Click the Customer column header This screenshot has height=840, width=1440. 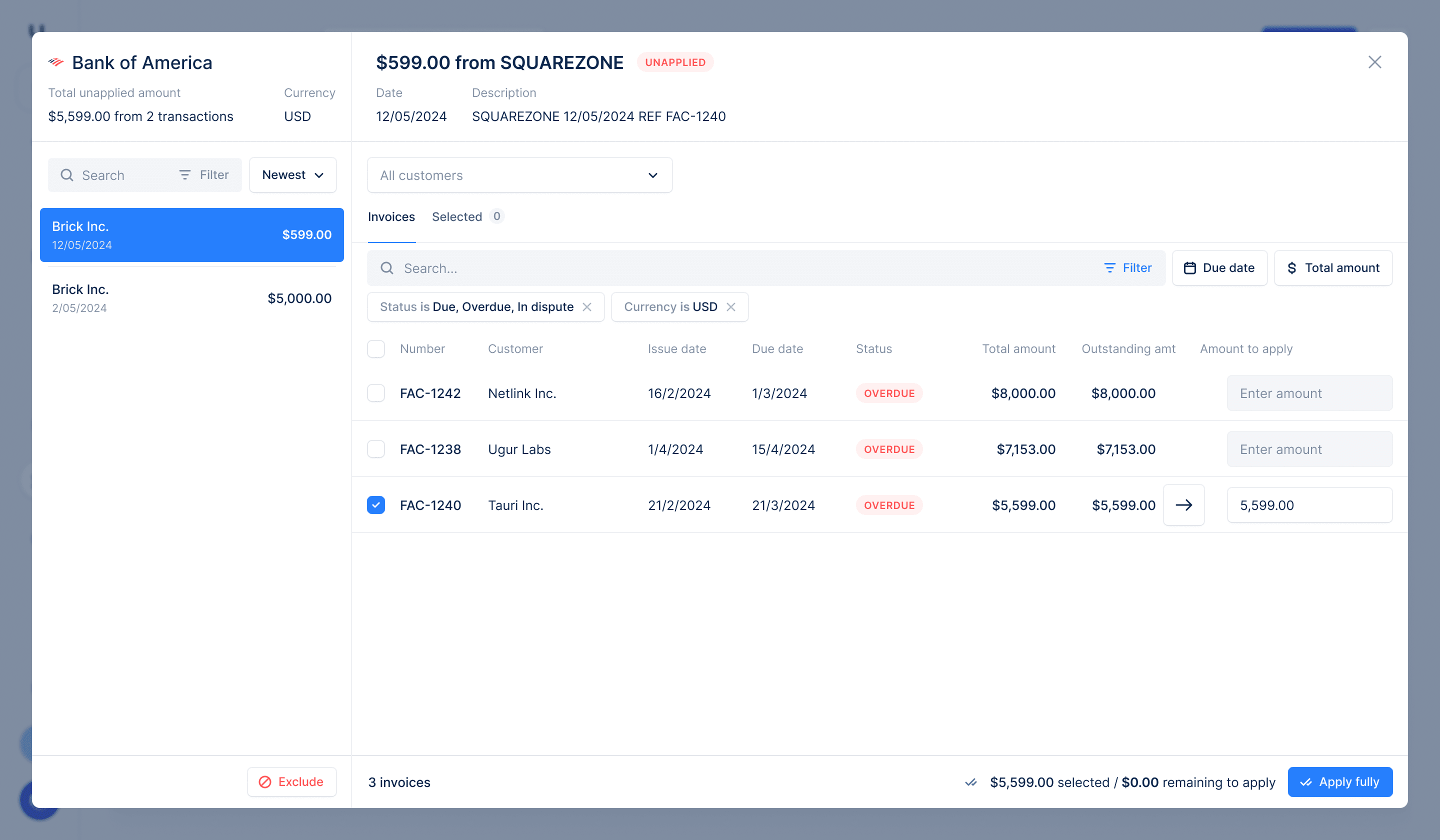515,348
